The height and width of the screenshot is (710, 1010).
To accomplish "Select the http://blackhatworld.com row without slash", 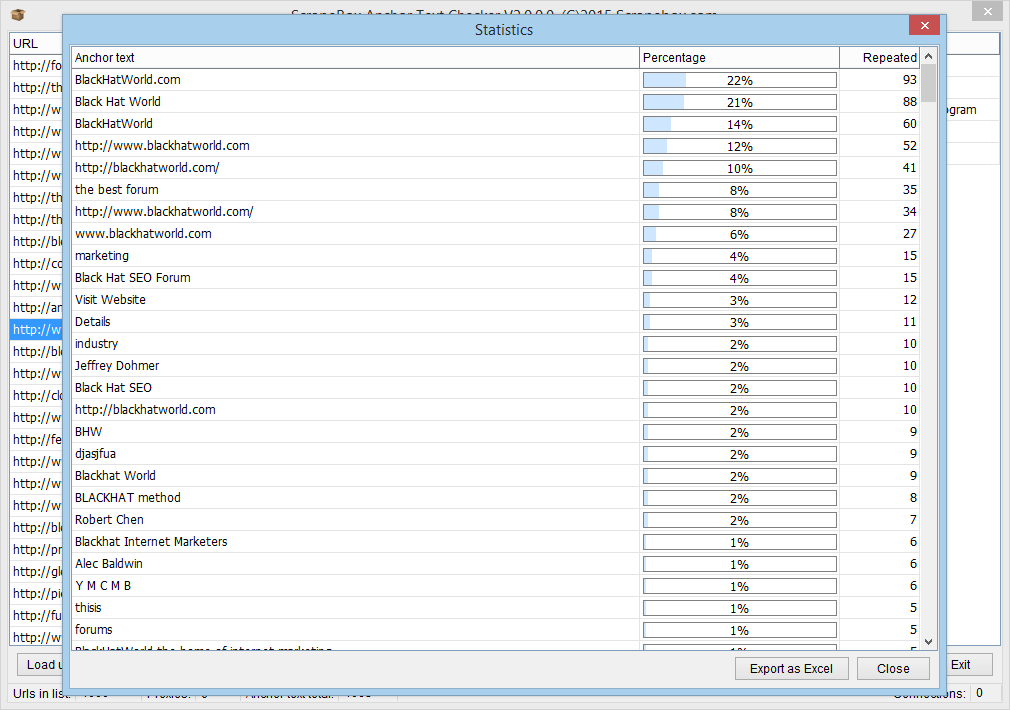I will point(495,410).
